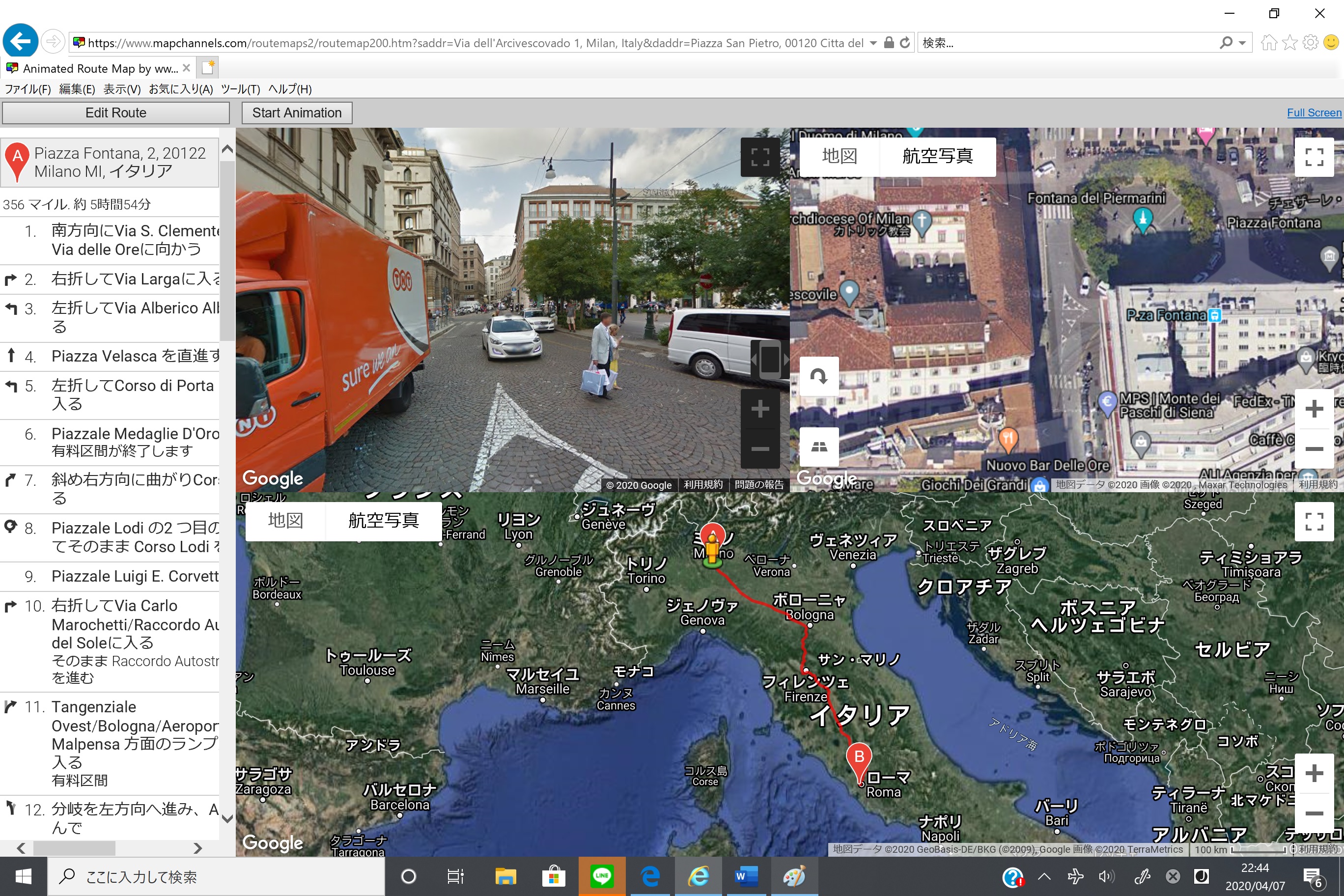Switch top-right map to 地図 view
The height and width of the screenshot is (896, 1344).
839,156
